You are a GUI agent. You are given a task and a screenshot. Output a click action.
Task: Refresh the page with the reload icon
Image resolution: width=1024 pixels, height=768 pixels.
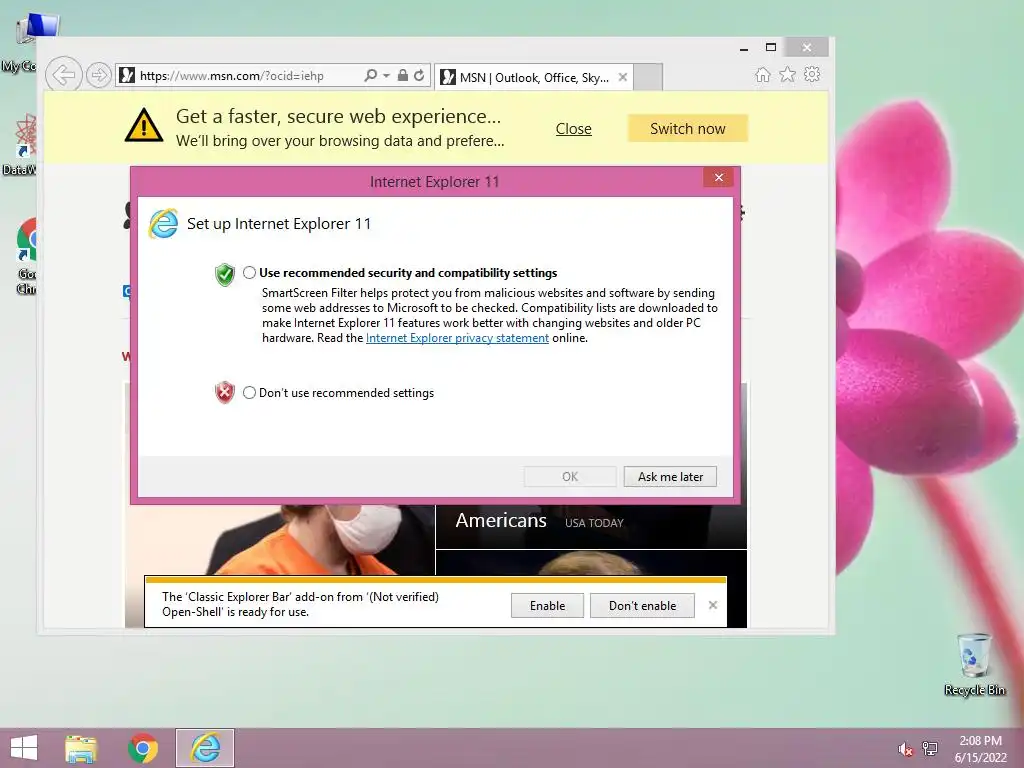pyautogui.click(x=419, y=76)
